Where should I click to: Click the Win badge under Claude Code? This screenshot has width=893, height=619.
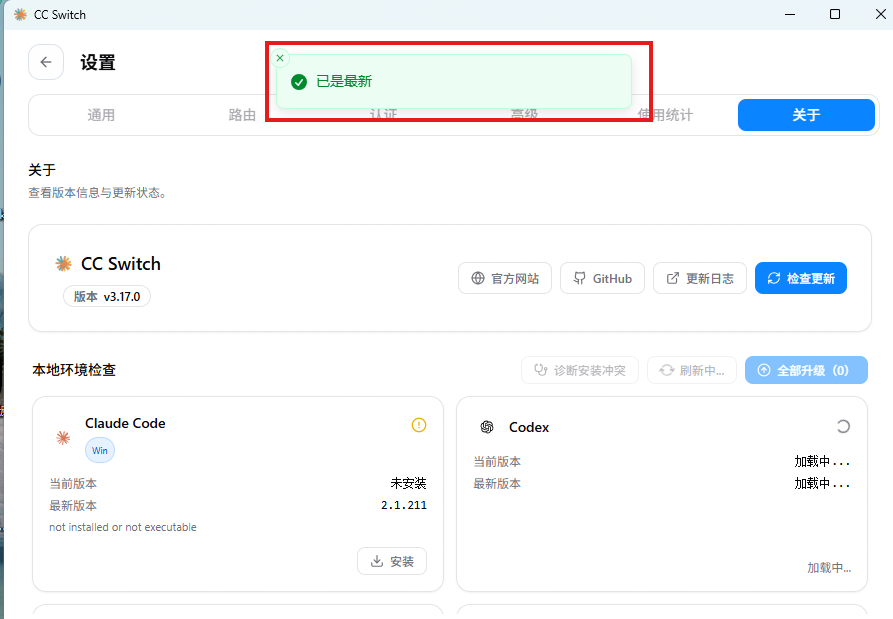[100, 450]
